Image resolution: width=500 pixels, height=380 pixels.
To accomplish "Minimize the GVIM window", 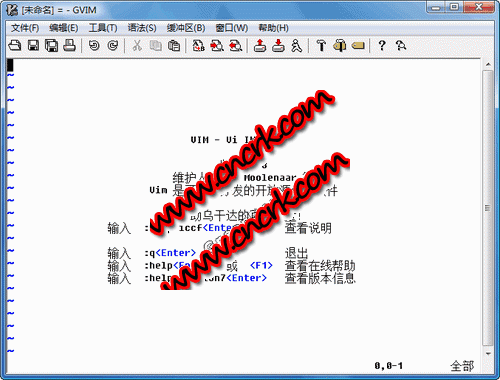I will pyautogui.click(x=436, y=7).
